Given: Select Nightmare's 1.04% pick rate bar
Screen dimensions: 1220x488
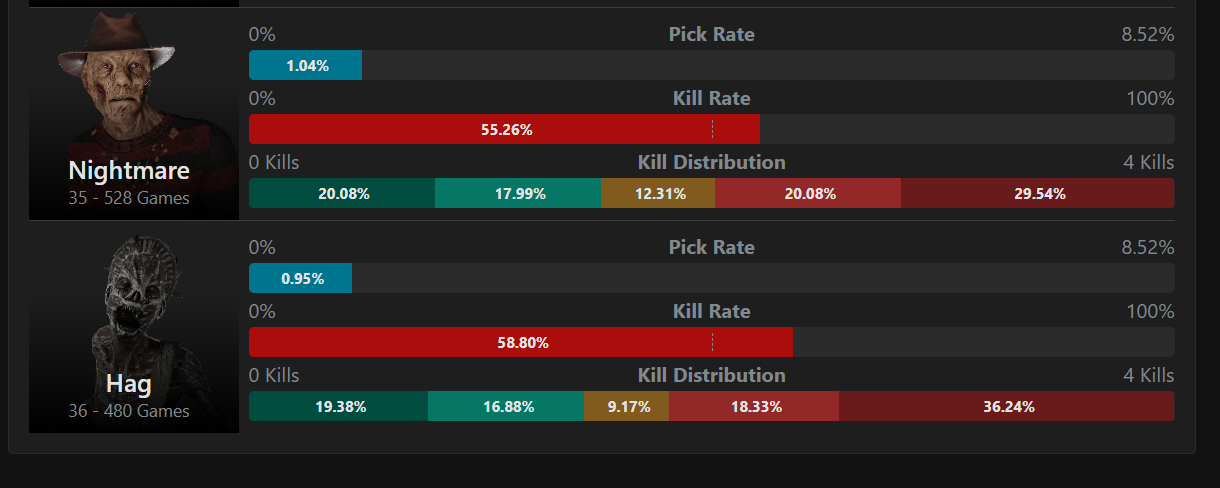Looking at the screenshot, I should [x=305, y=65].
